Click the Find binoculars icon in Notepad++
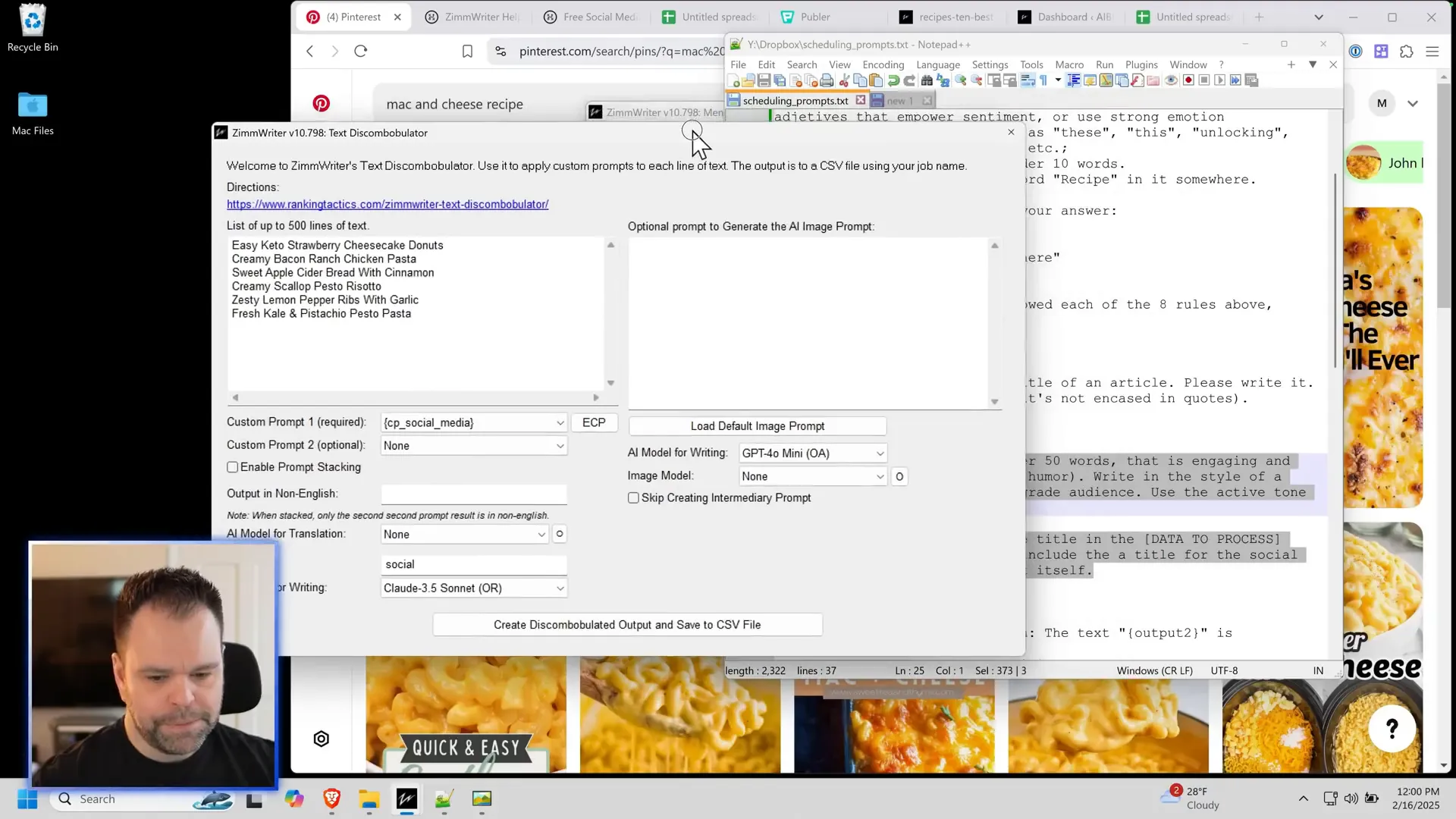Image resolution: width=1456 pixels, height=819 pixels. coord(927,80)
